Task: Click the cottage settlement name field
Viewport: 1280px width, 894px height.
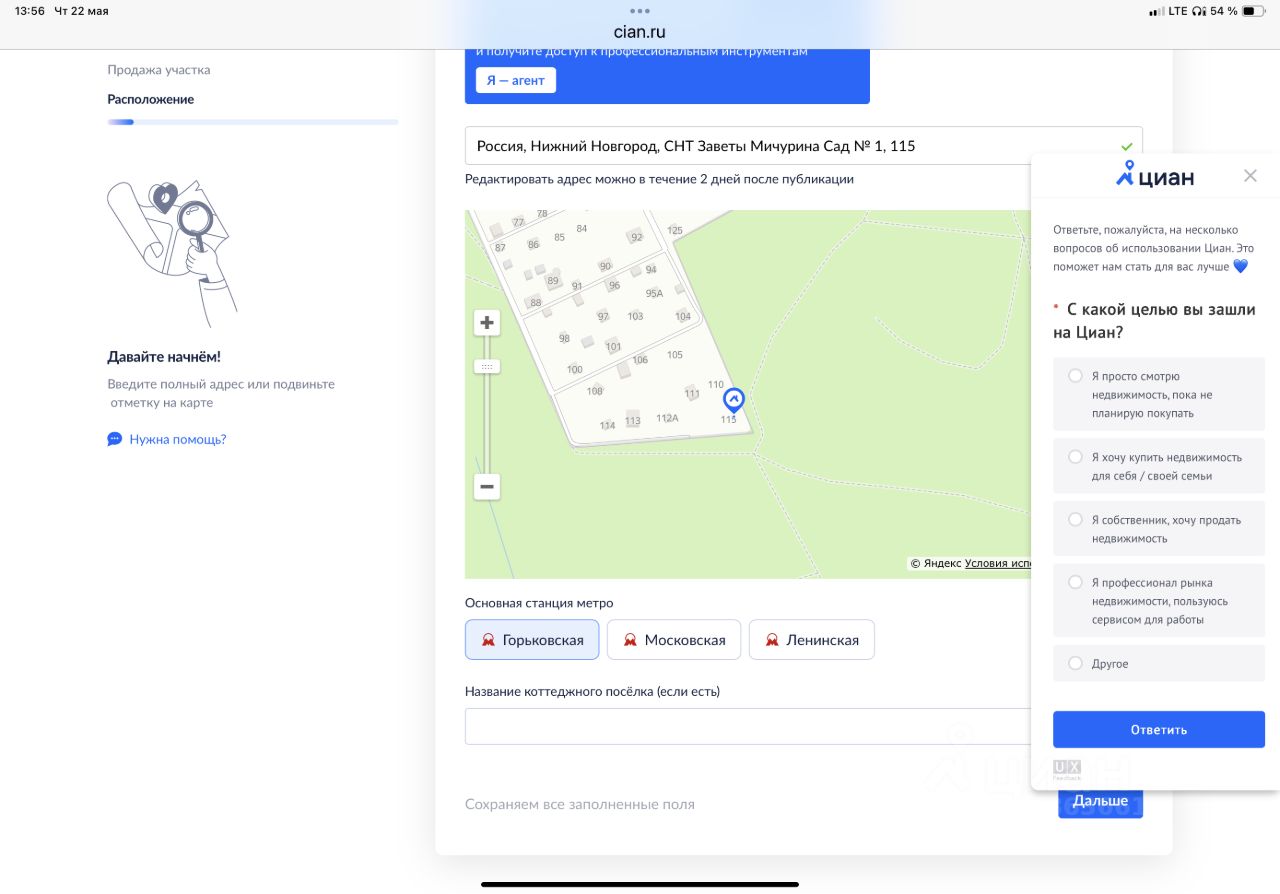Action: coord(748,727)
